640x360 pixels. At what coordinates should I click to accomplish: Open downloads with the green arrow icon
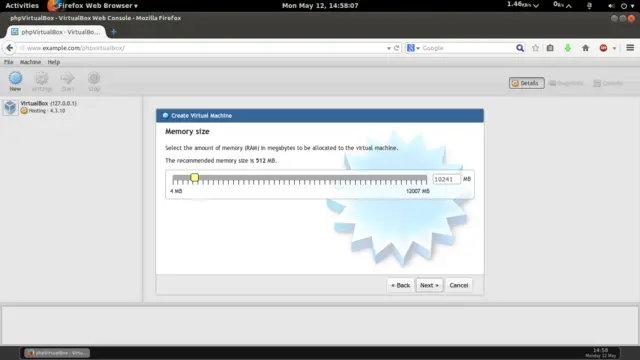pos(568,48)
